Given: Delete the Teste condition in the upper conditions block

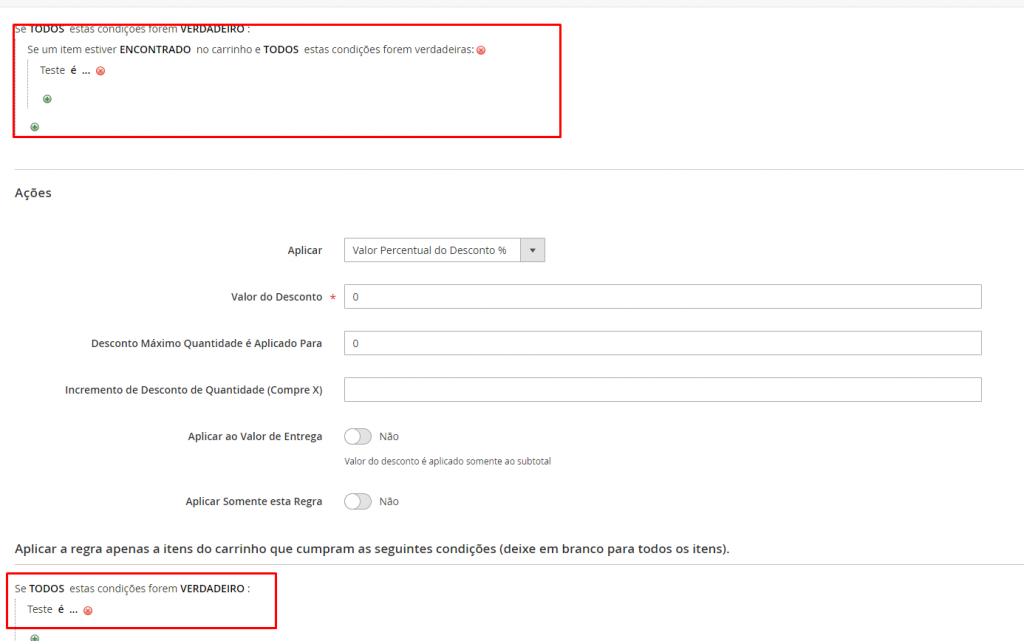Looking at the screenshot, I should [x=100, y=71].
